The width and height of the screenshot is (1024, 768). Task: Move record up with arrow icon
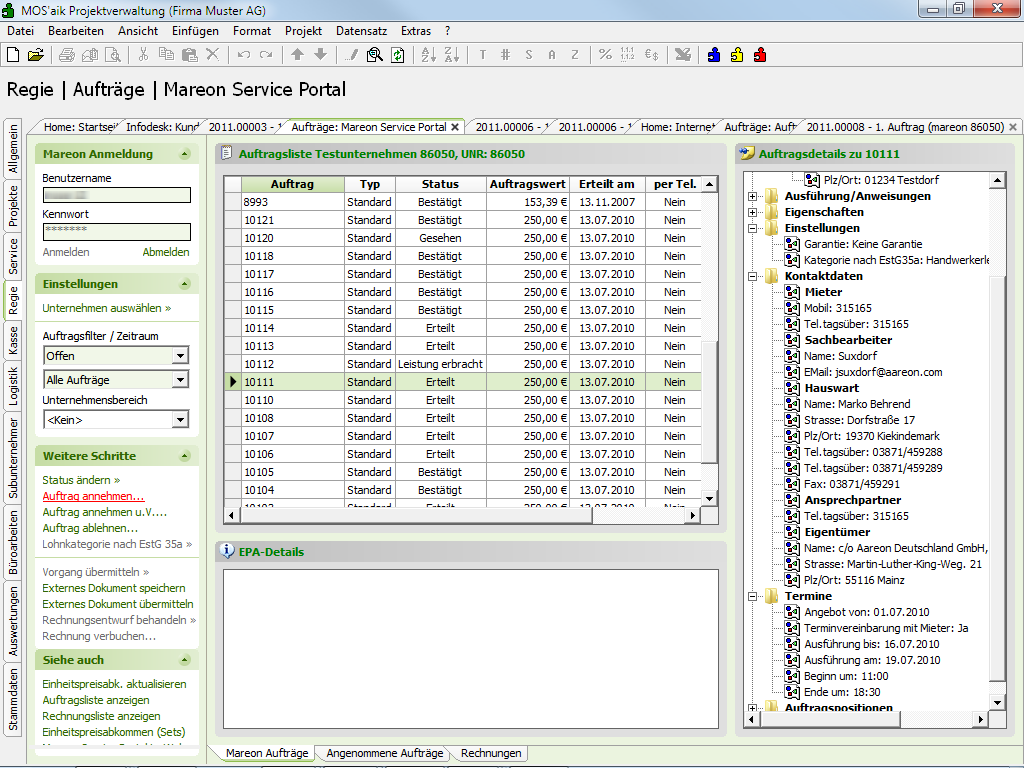point(297,55)
